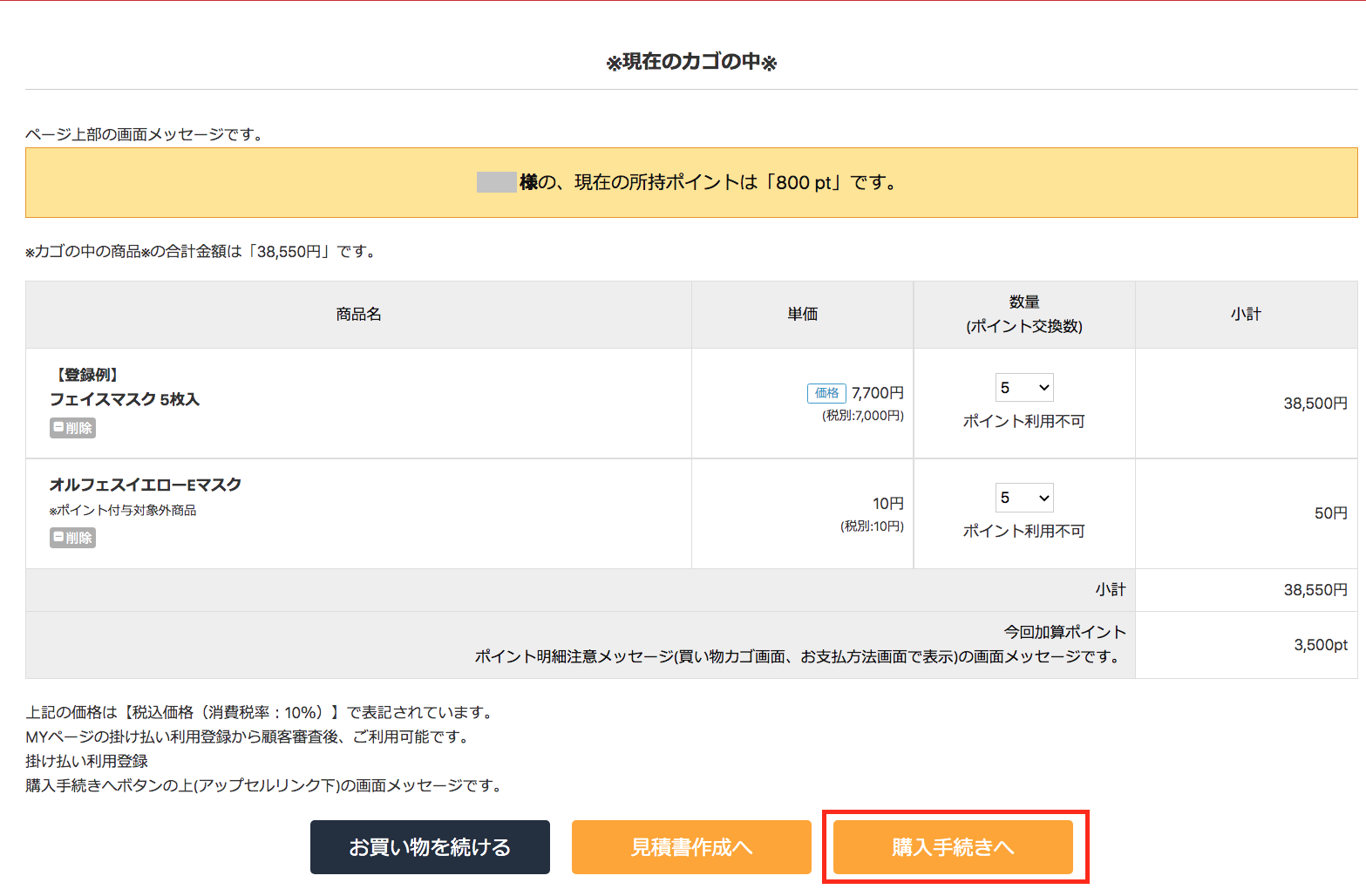Click the yellow 800 pt points banner
The width and height of the screenshot is (1366, 896).
pyautogui.click(x=690, y=182)
